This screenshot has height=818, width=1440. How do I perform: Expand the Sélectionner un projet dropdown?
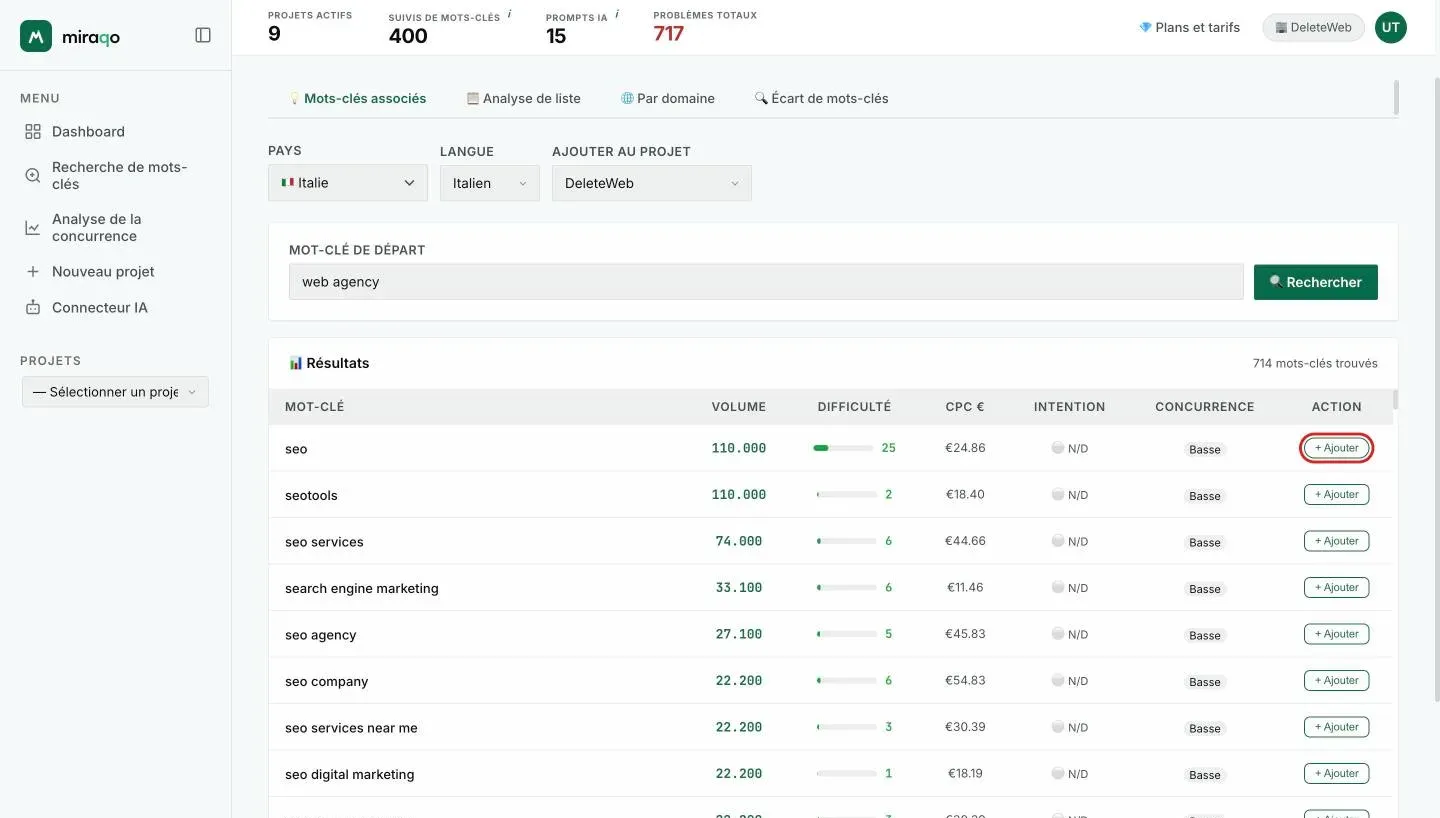point(115,392)
